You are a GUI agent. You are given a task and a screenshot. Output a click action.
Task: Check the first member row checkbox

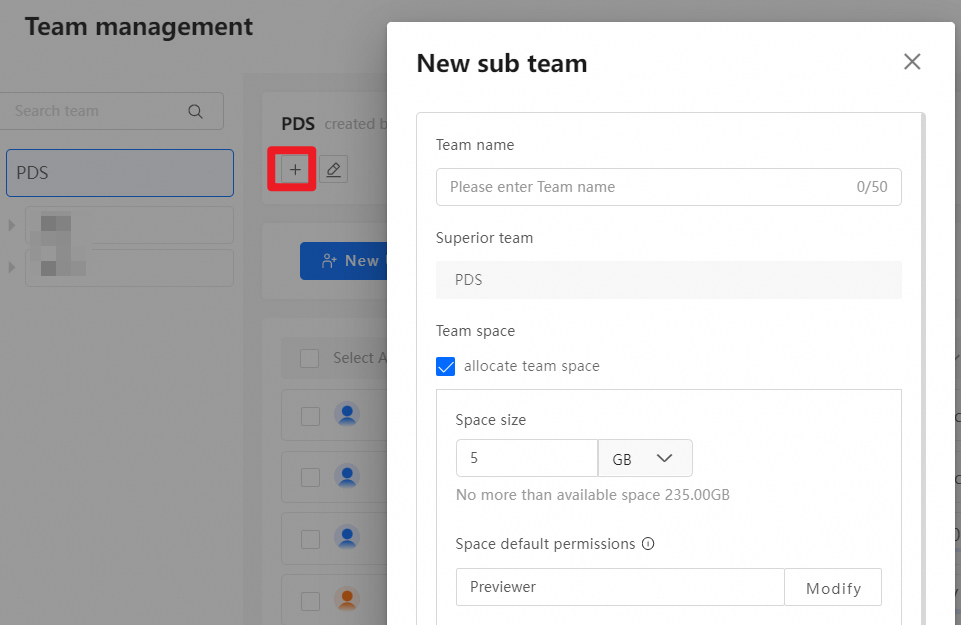tap(311, 416)
